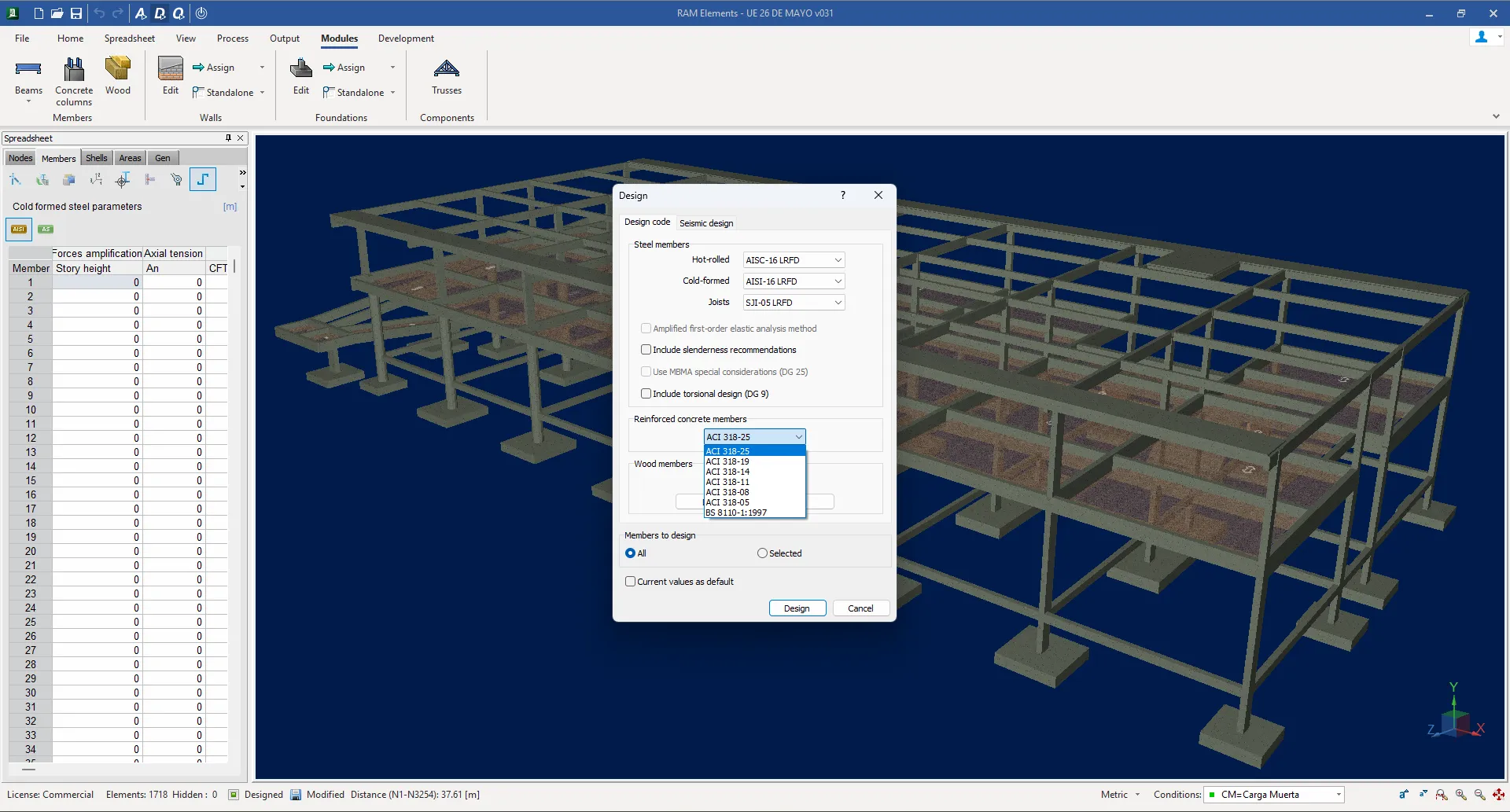Viewport: 1510px width, 812px height.
Task: Click the Save icon in title bar
Action: point(76,13)
